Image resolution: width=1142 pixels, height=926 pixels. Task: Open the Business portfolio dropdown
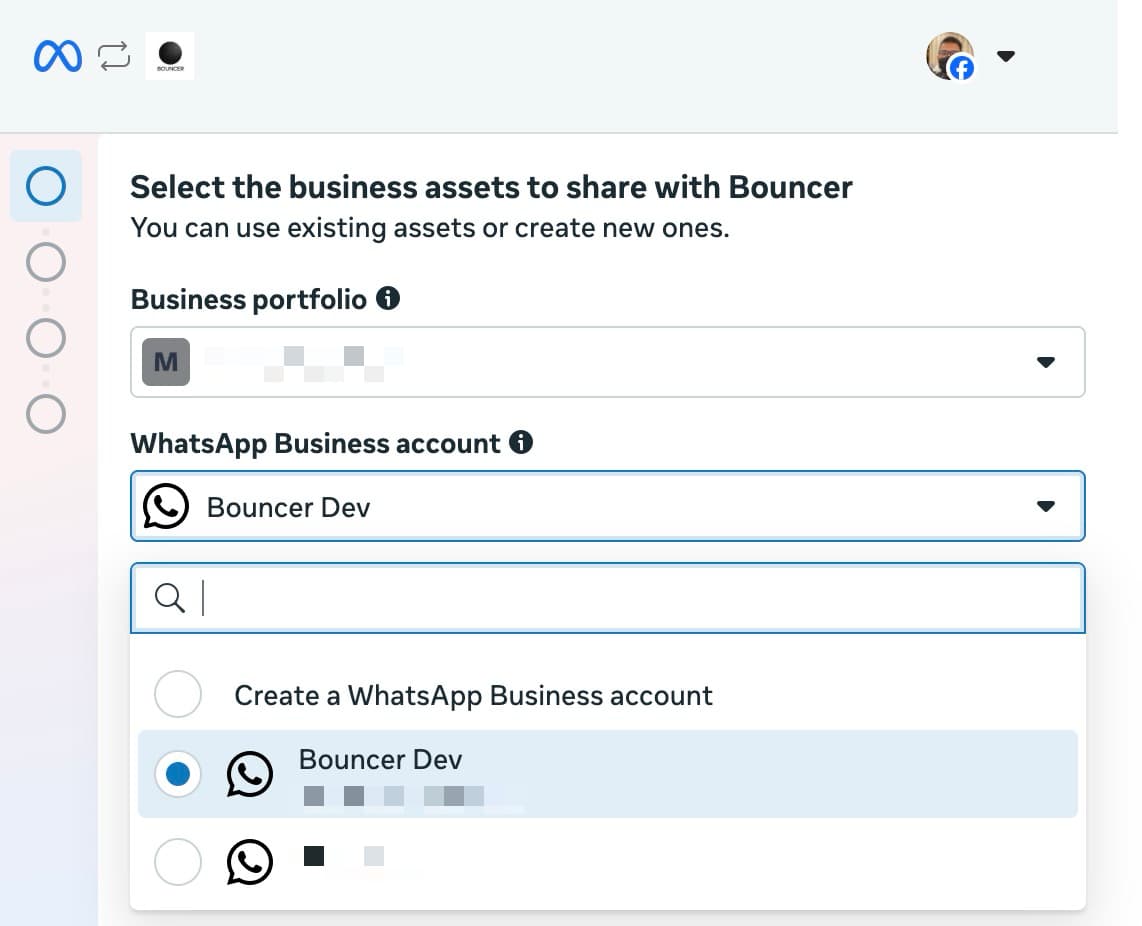pos(1046,362)
